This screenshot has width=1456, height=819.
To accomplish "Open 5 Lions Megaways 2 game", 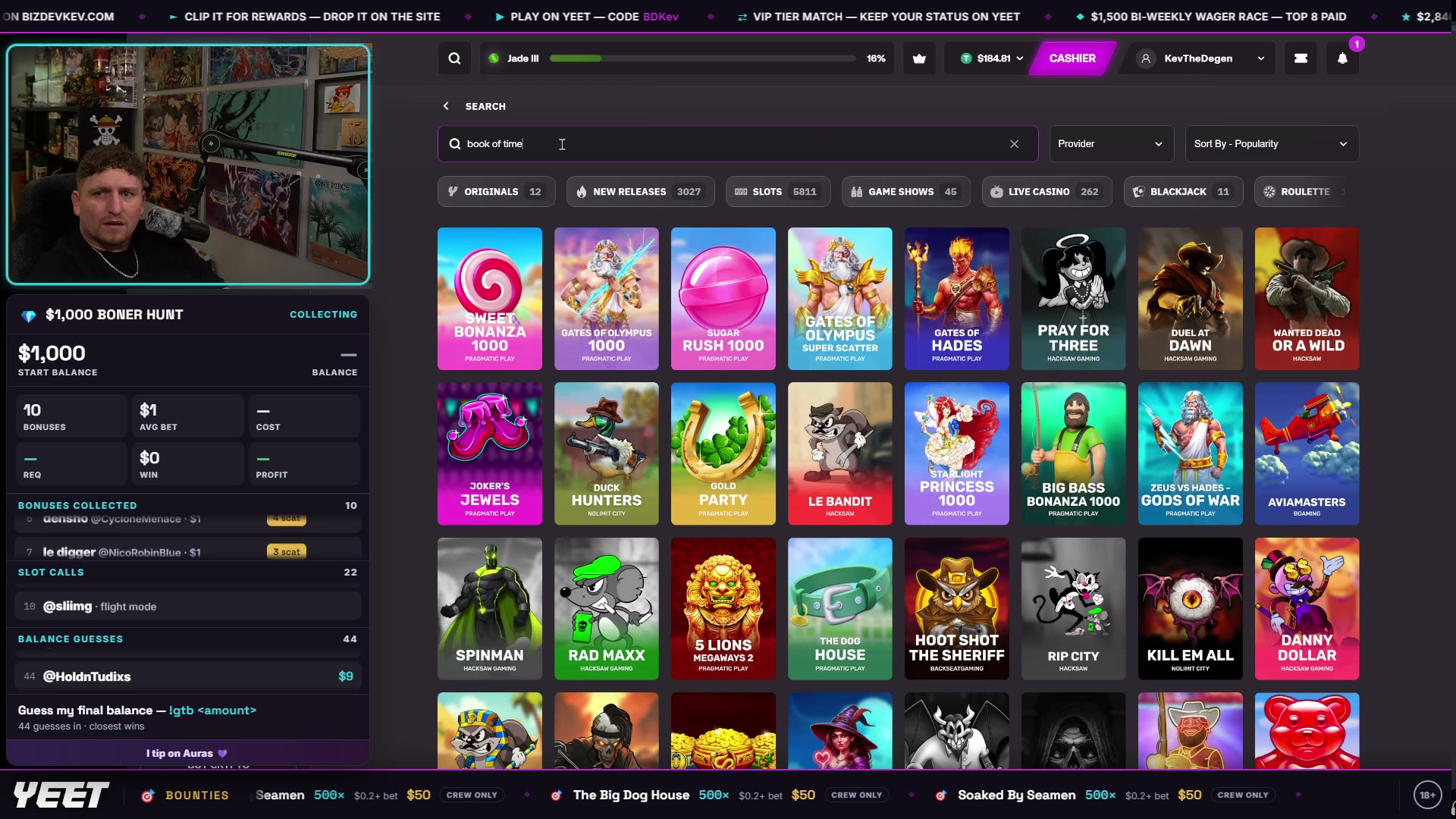I will pos(723,609).
